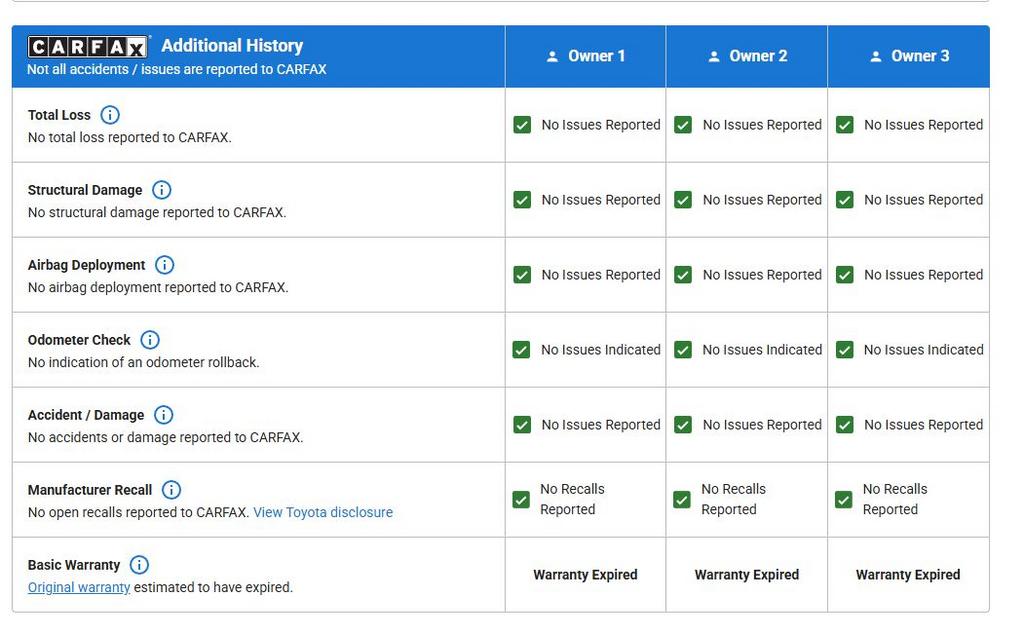Click the Basic Warranty info icon
The height and width of the screenshot is (634, 1024).
(x=140, y=565)
